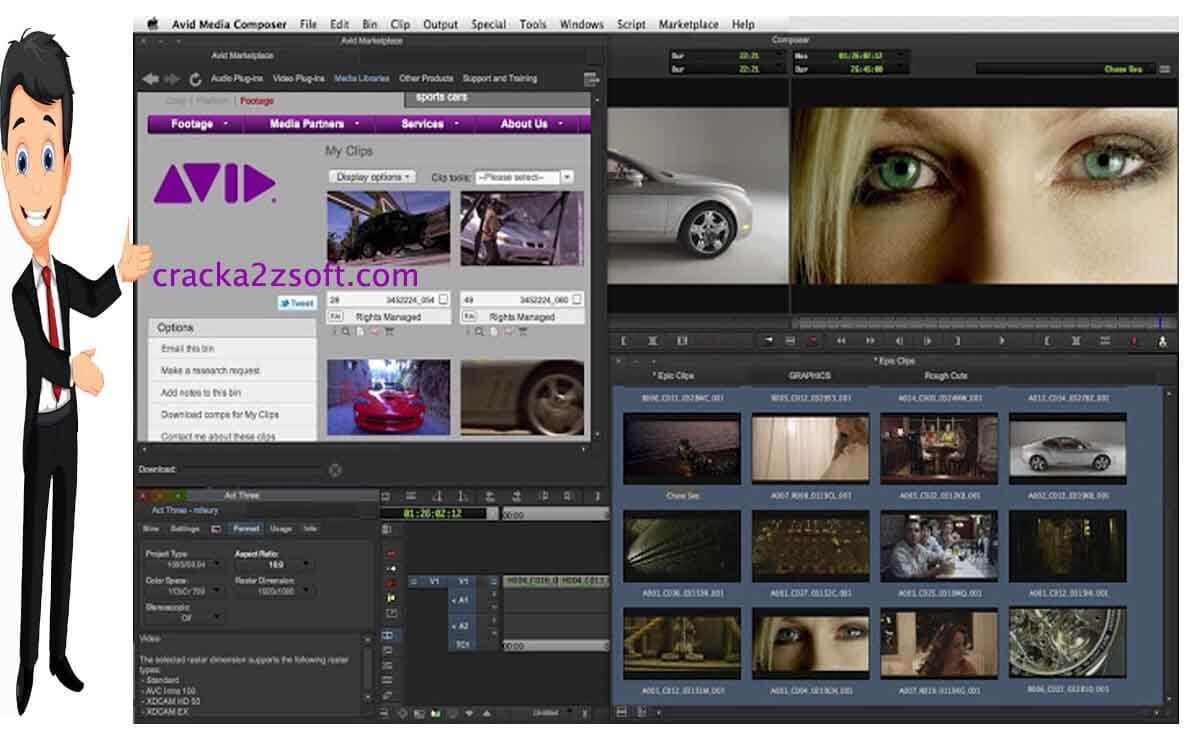Click the magnifier icon under clip 3452224_054
The width and height of the screenshot is (1200, 740).
[346, 332]
